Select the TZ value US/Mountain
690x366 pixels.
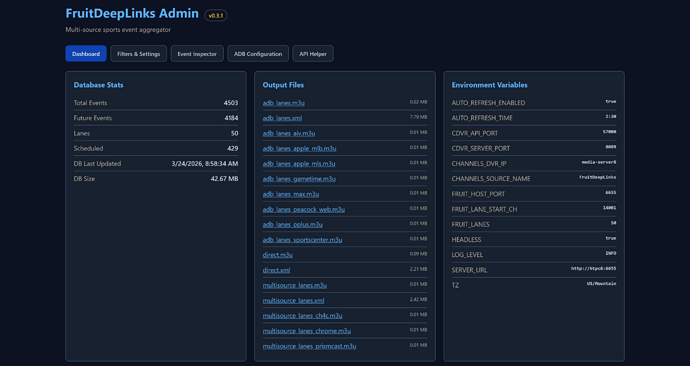click(602, 284)
